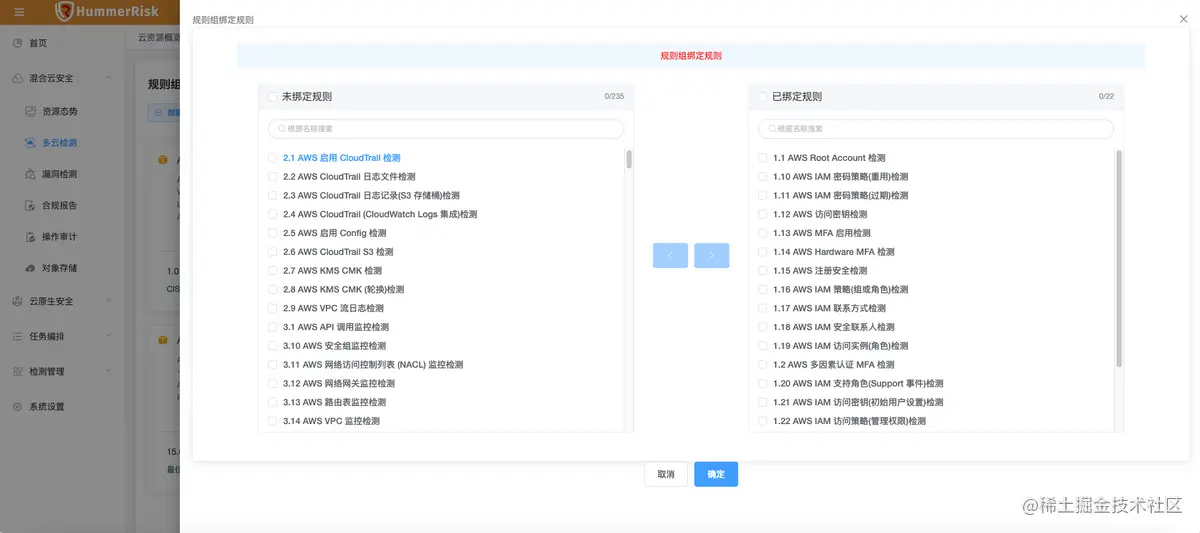
Task: Click the 混合云安全 cloud icon
Action: [18, 78]
